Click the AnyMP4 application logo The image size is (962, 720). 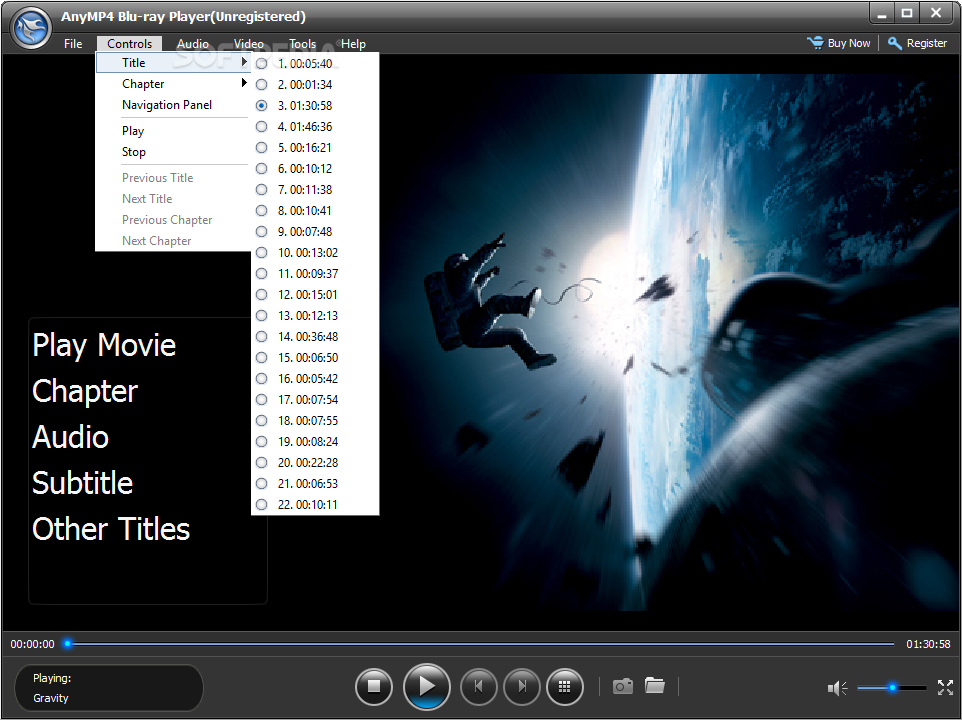click(x=31, y=28)
